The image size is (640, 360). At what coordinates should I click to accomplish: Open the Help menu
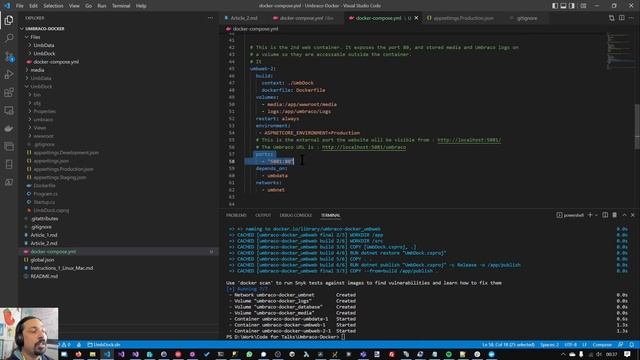[141, 6]
